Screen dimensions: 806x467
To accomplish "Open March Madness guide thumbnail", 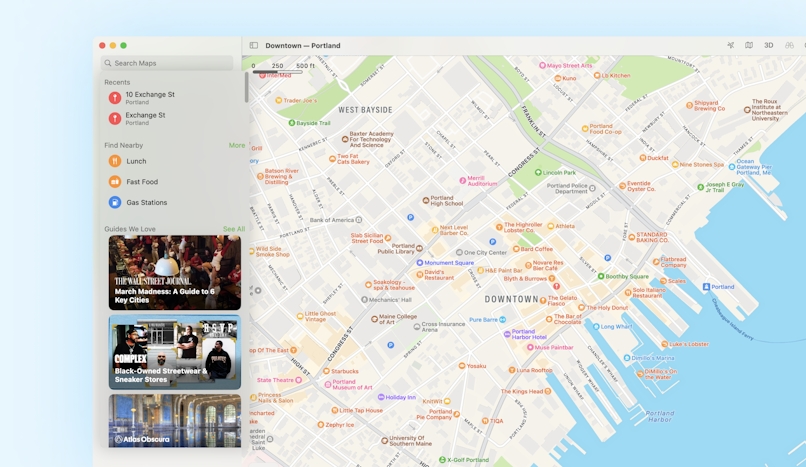I will (175, 272).
